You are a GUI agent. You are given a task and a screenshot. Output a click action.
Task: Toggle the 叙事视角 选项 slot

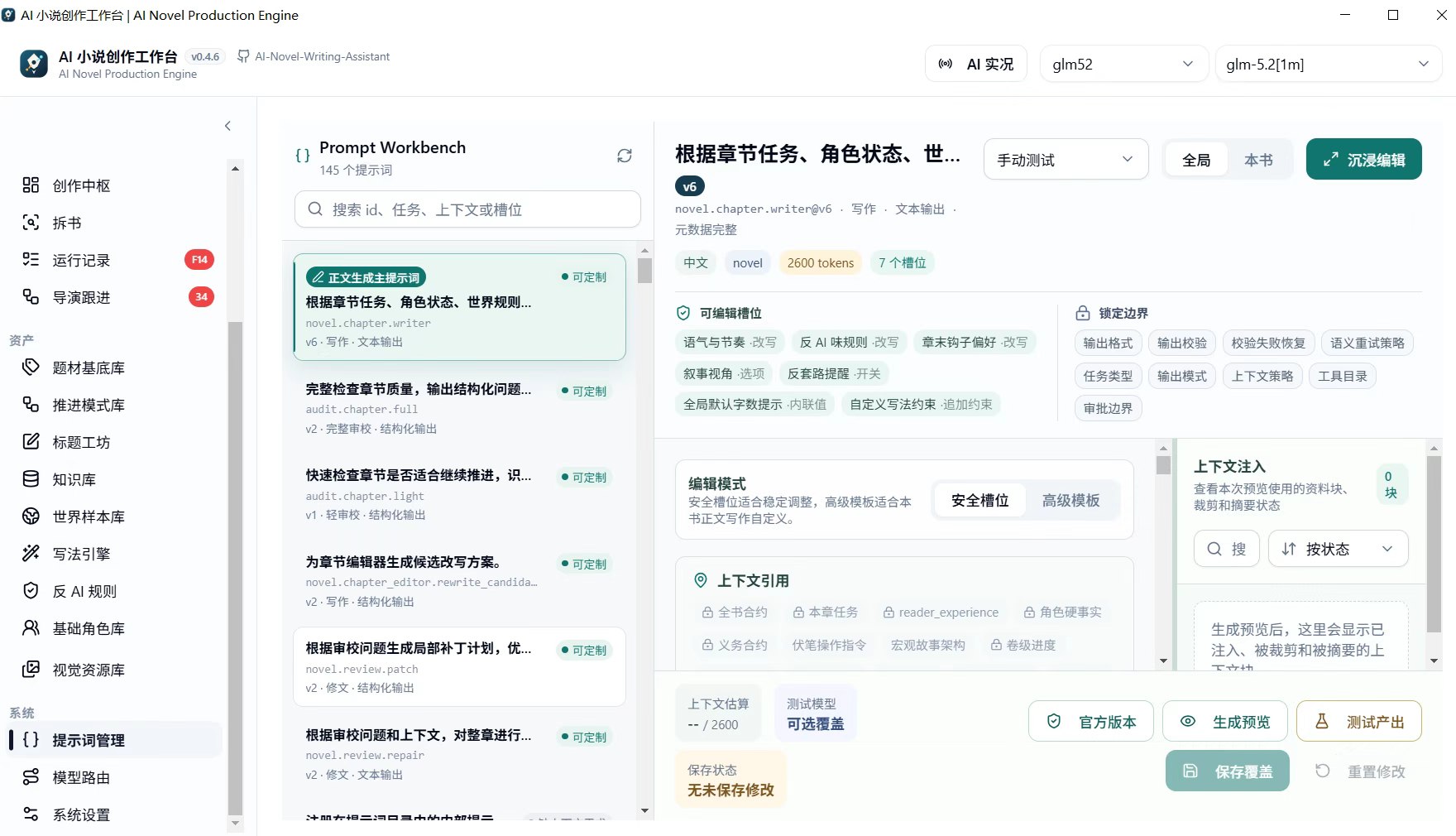coord(724,373)
